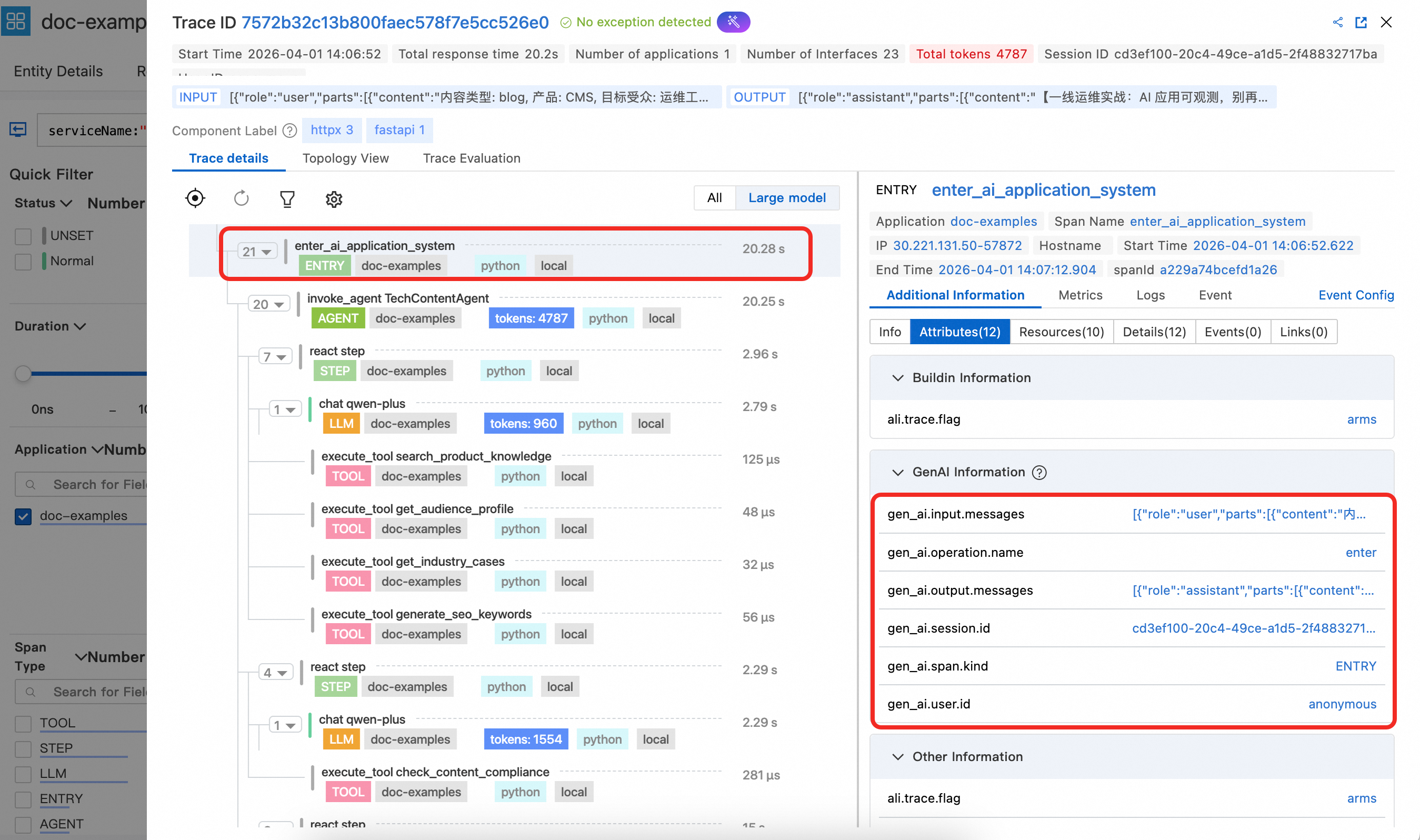Viewport: 1420px width, 840px height.
Task: Open the Metrics tab
Action: coord(1081,295)
